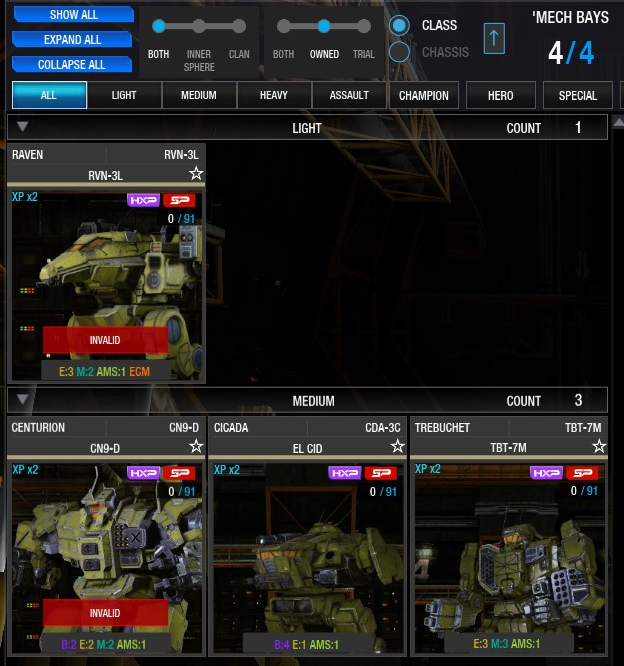Screen dimensions: 624x666
Task: Select the Trebuchet TBT-7M mech thumbnail
Action: [x=510, y=558]
